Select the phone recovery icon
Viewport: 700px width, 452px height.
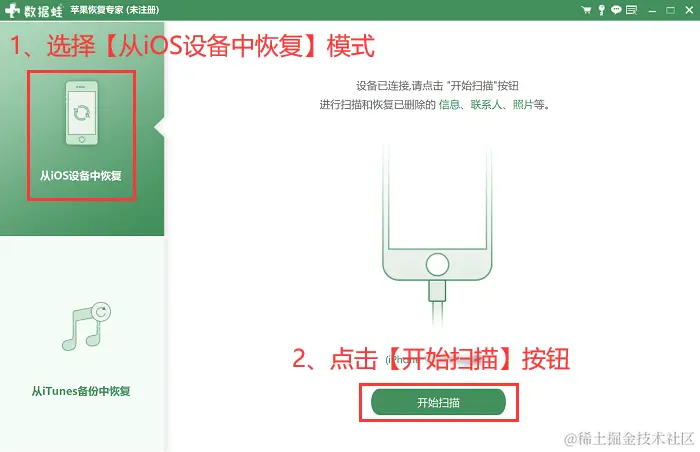coord(82,113)
